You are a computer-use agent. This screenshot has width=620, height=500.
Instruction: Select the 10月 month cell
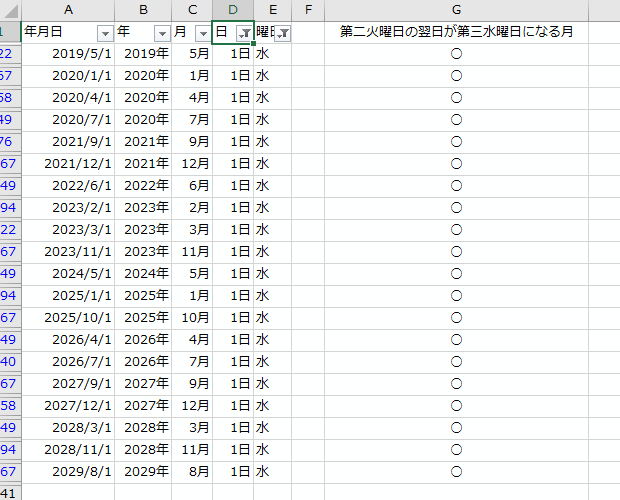click(192, 318)
